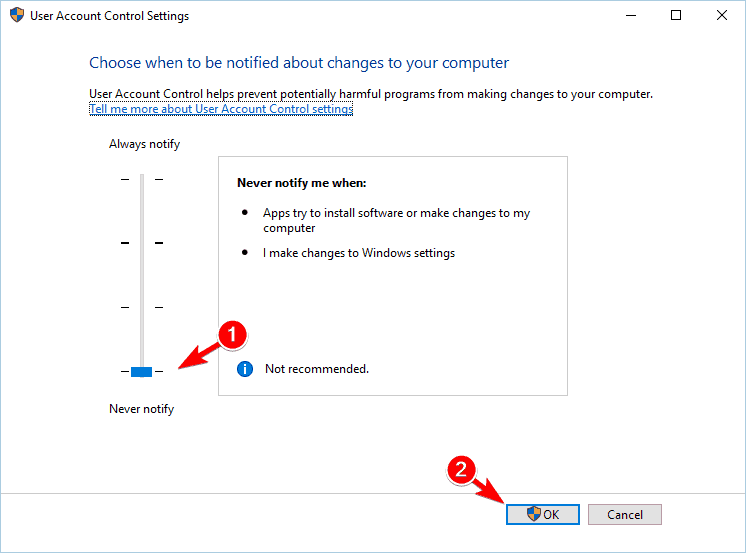This screenshot has width=746, height=553.
Task: Open 'Tell me more about User Account Control settings' link
Action: [x=221, y=109]
